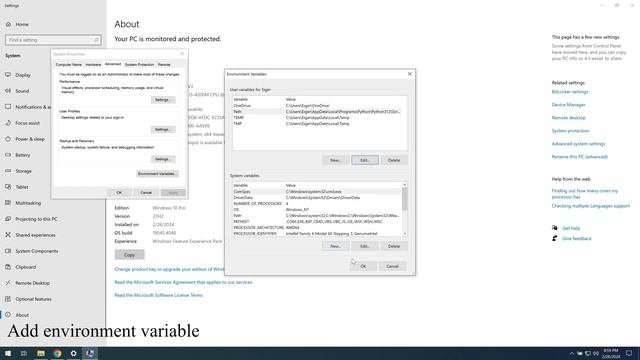640x360 pixels.
Task: Open System Components settings
Action: tap(37, 251)
